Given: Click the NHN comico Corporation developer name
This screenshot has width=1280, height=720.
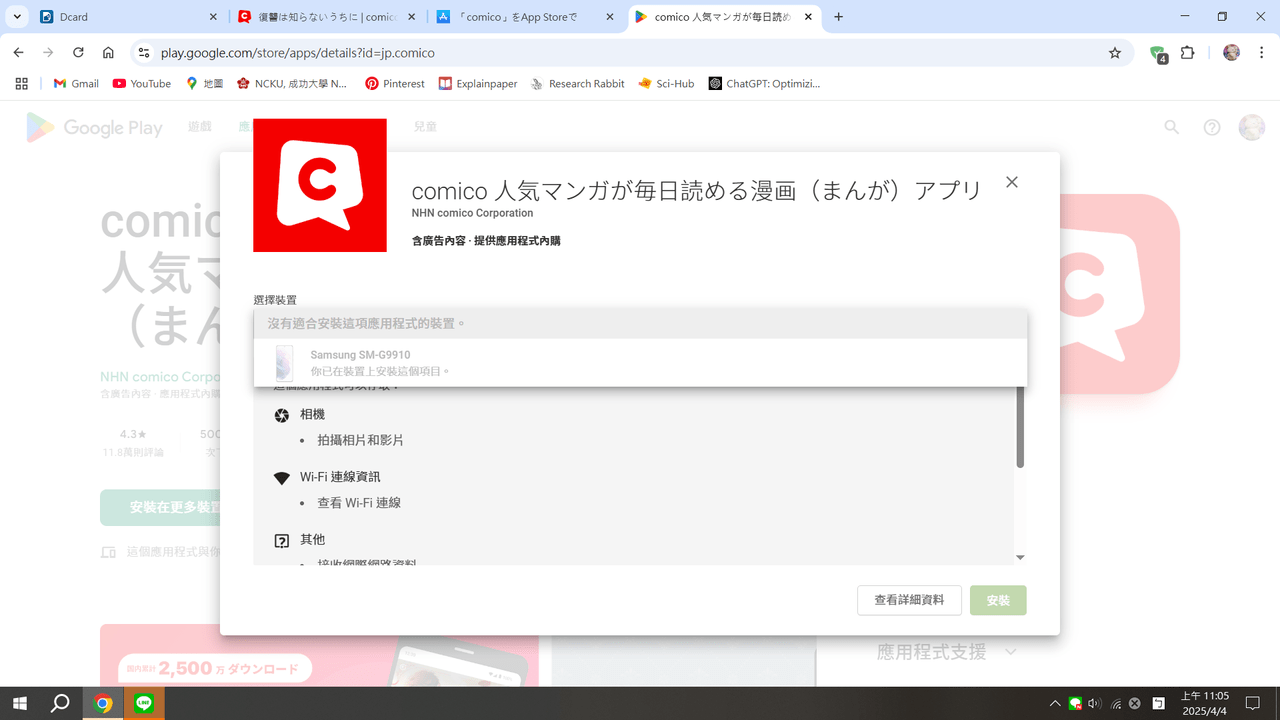Looking at the screenshot, I should tap(472, 213).
